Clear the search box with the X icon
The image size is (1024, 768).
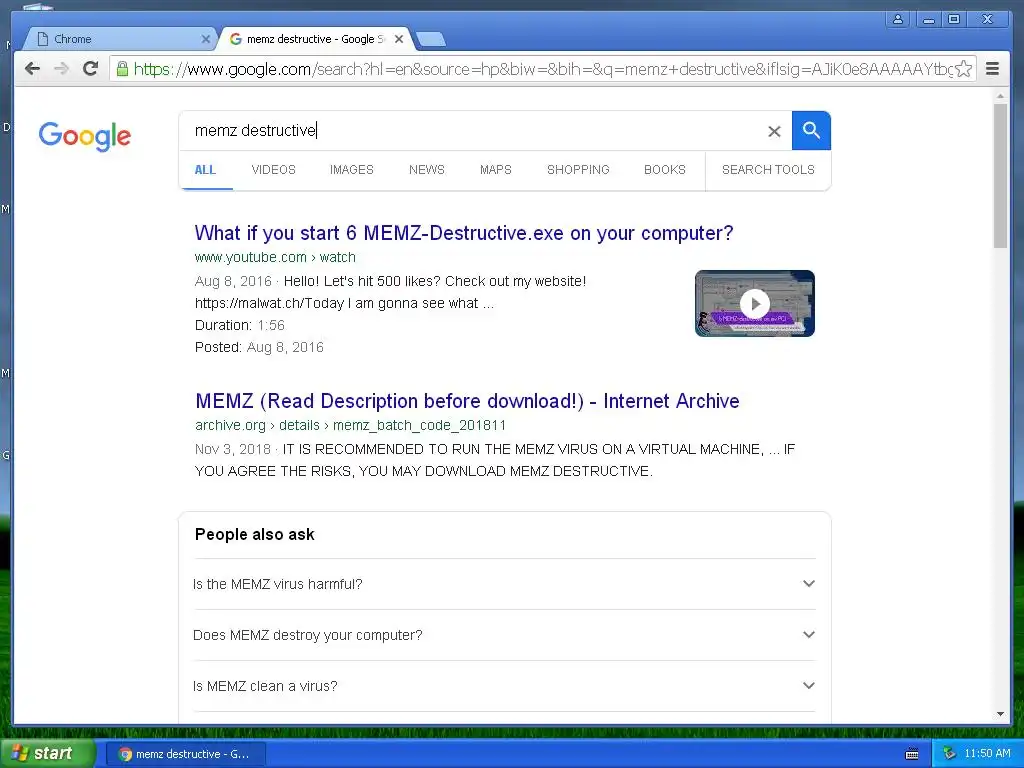[774, 131]
